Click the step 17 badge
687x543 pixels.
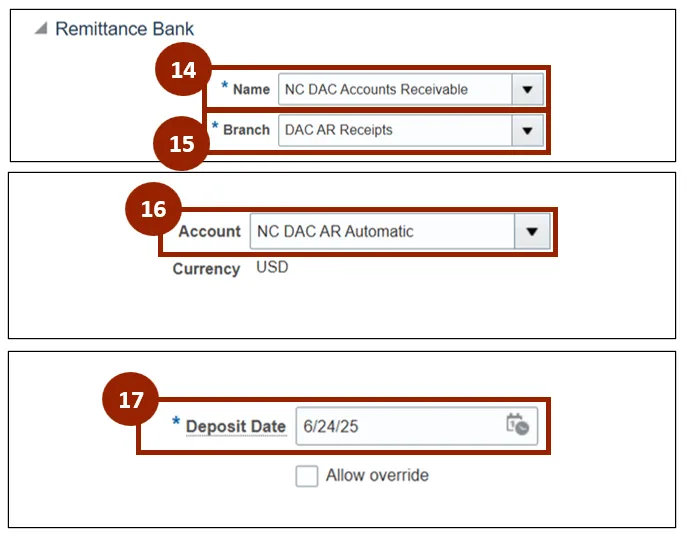132,400
